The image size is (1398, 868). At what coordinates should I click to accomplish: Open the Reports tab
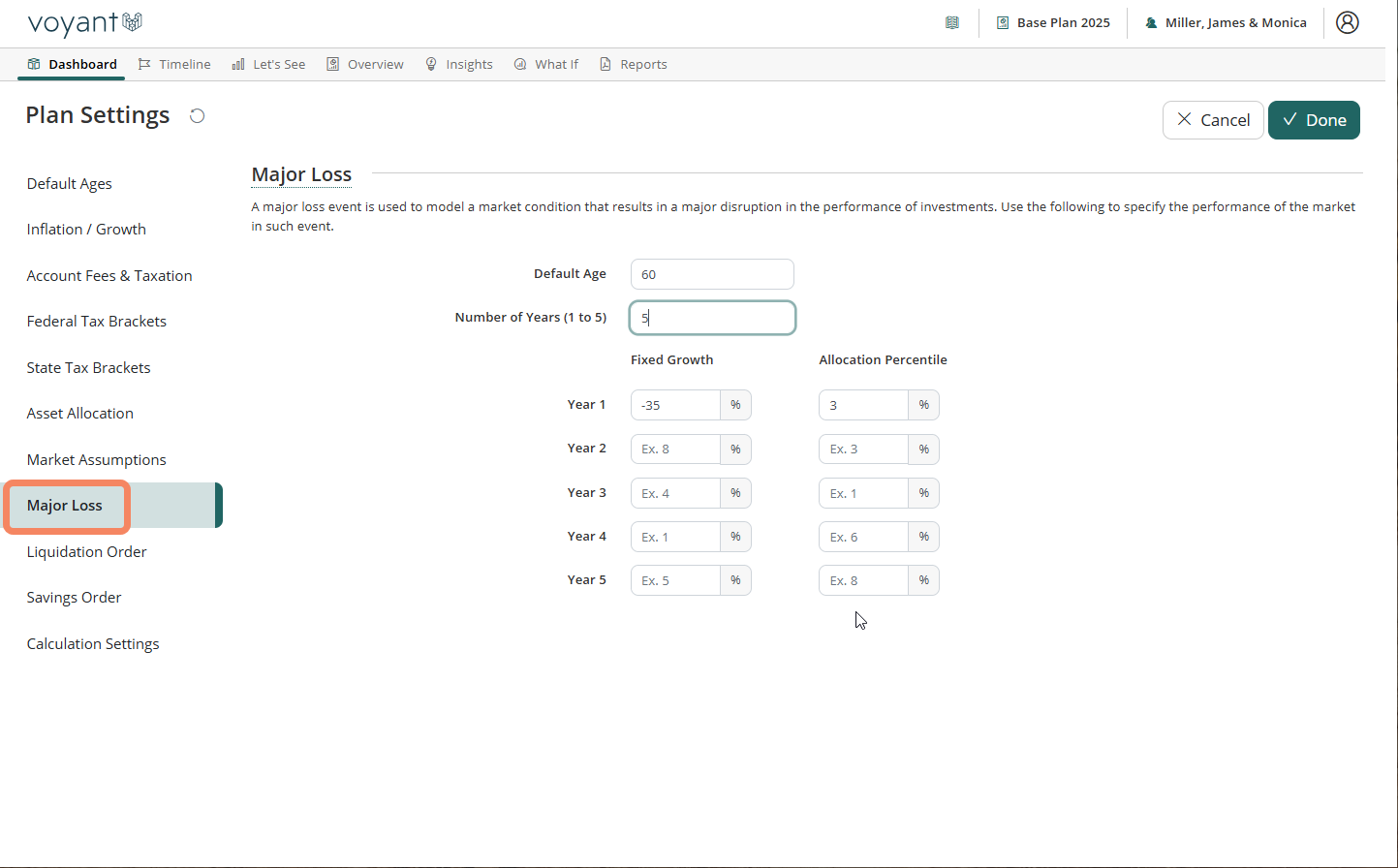point(634,64)
